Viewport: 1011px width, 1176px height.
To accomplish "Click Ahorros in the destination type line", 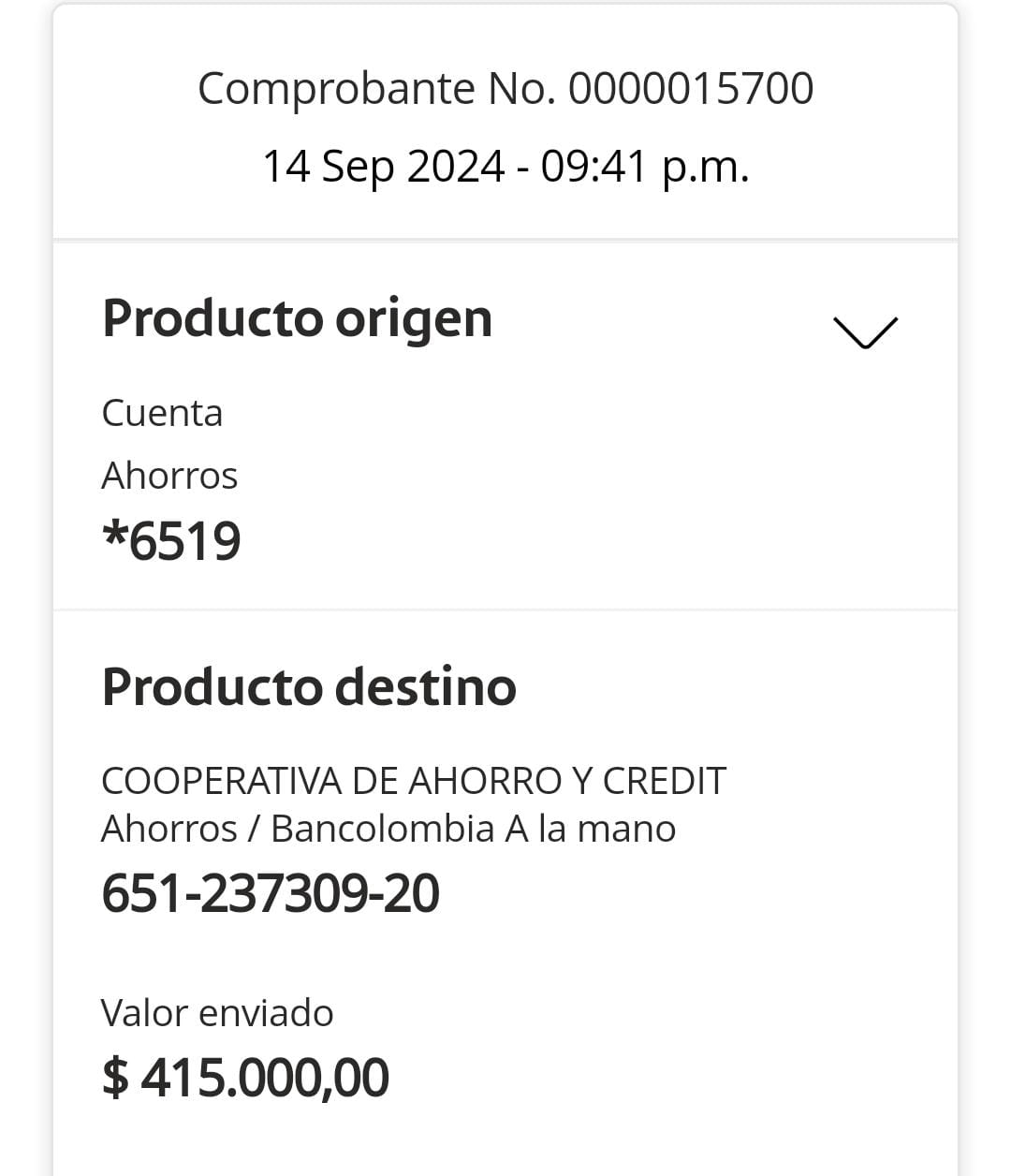I will (168, 829).
